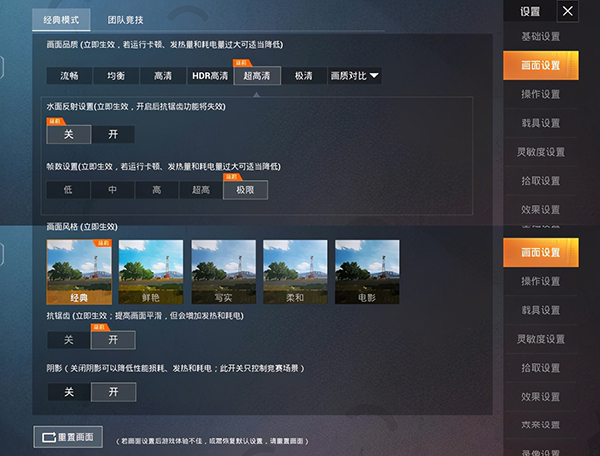Pick the 写实 style thumbnail
This screenshot has height=456, width=600.
point(222,272)
